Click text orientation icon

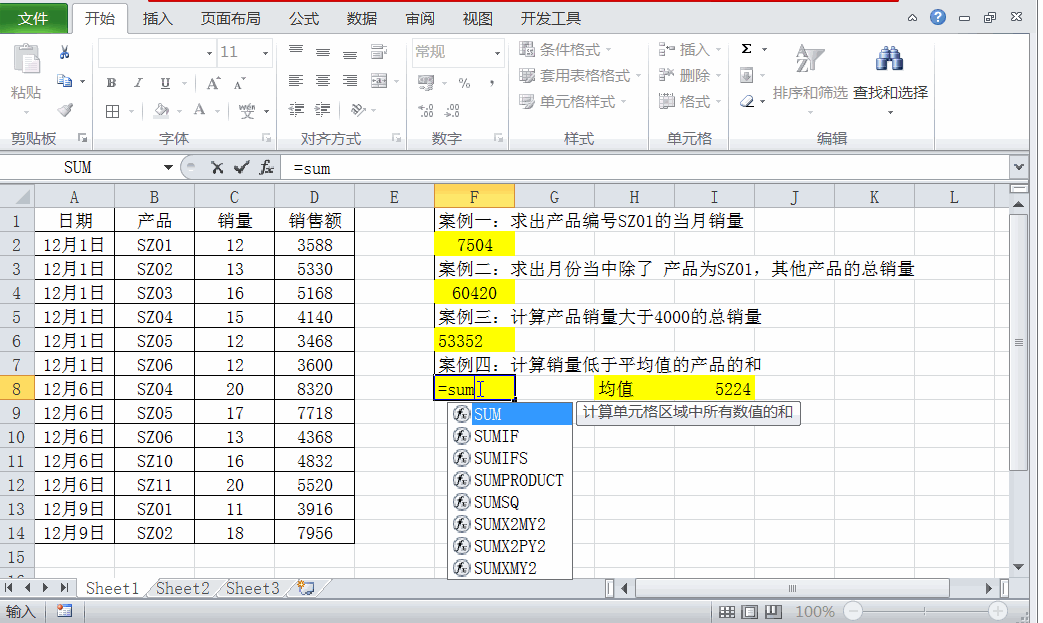point(359,110)
